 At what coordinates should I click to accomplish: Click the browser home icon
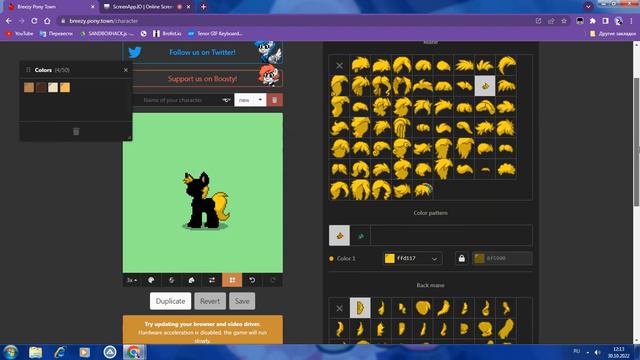click(47, 21)
